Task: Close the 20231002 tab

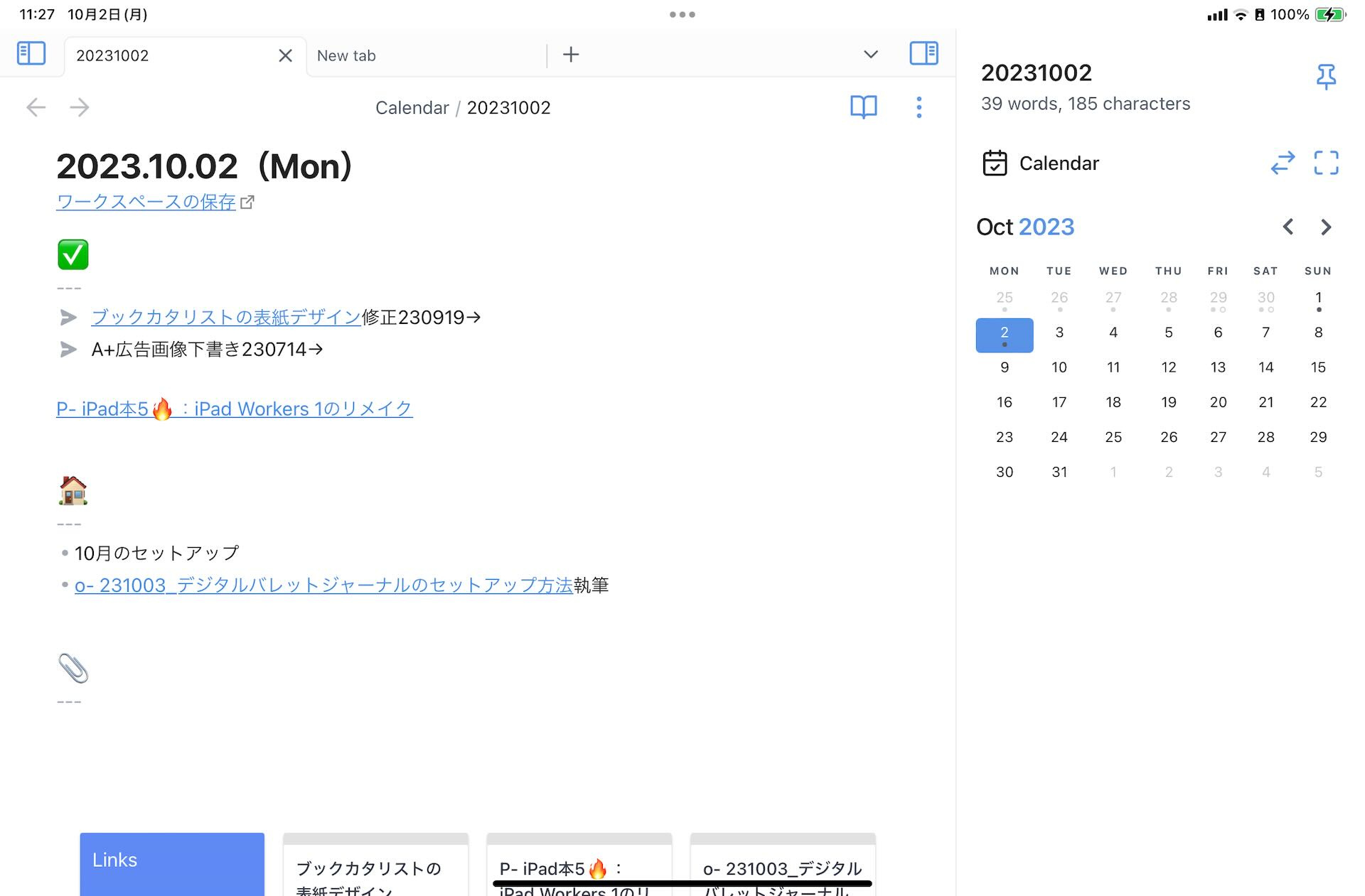Action: tap(285, 55)
